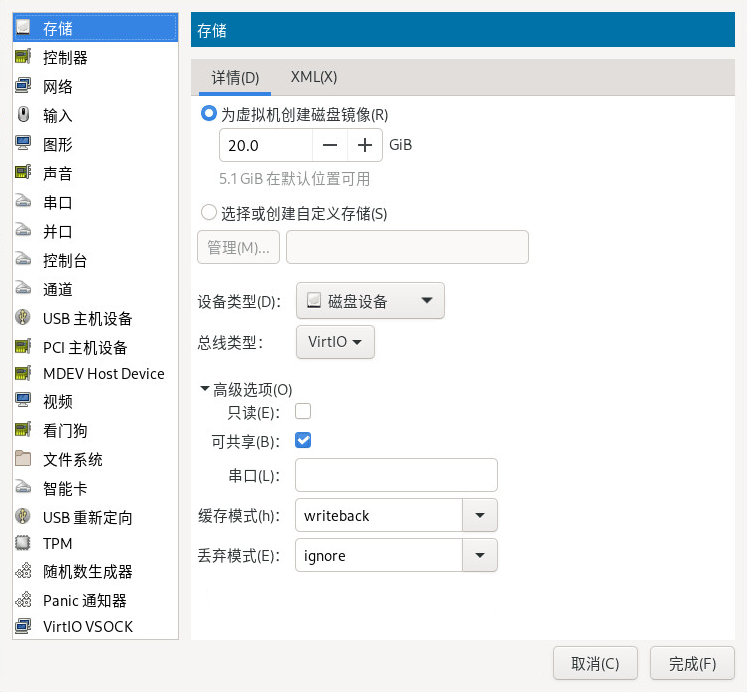Click the 完成(F) button
The width and height of the screenshot is (747, 692).
(692, 663)
